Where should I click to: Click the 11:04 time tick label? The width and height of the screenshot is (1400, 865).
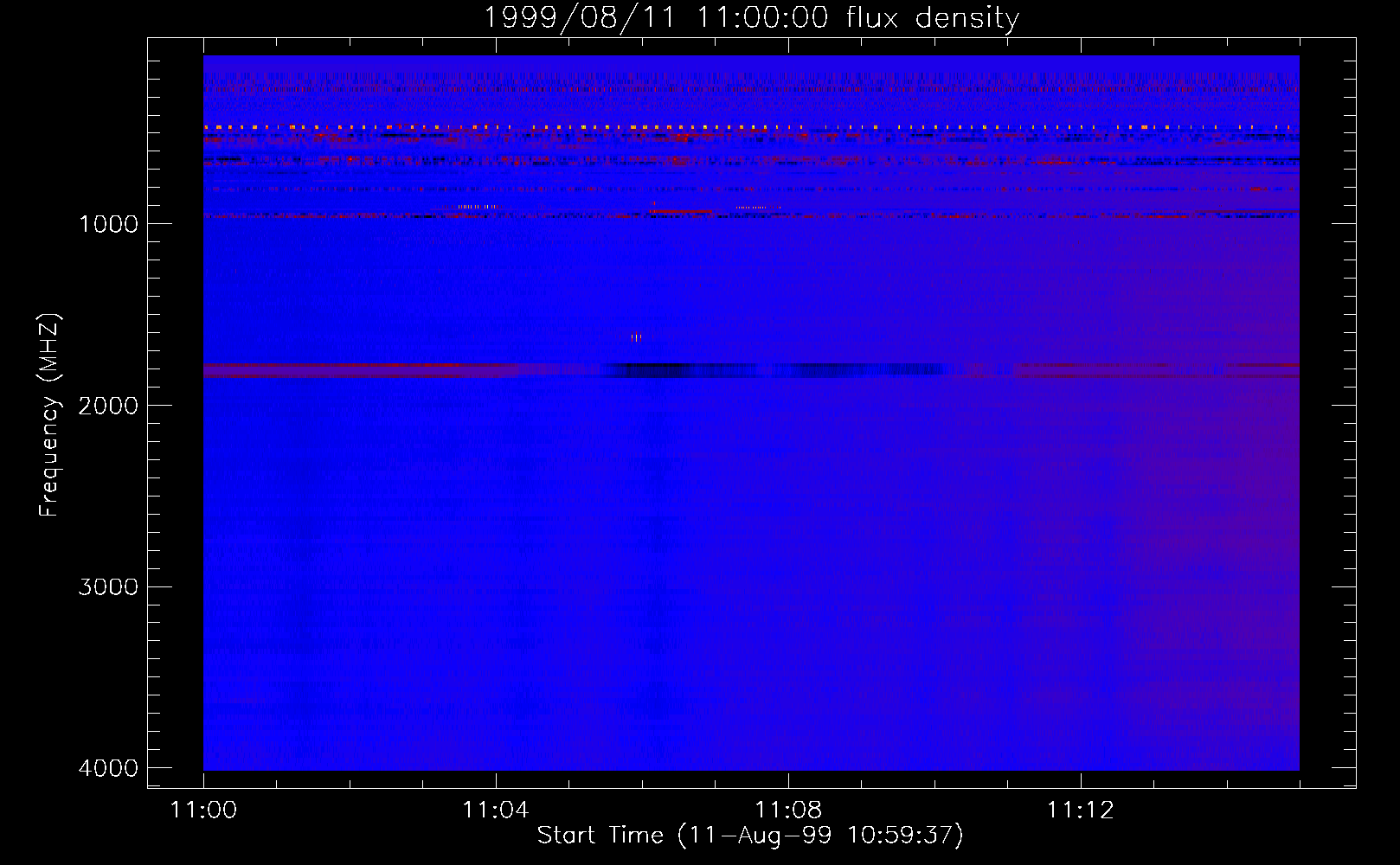point(496,811)
